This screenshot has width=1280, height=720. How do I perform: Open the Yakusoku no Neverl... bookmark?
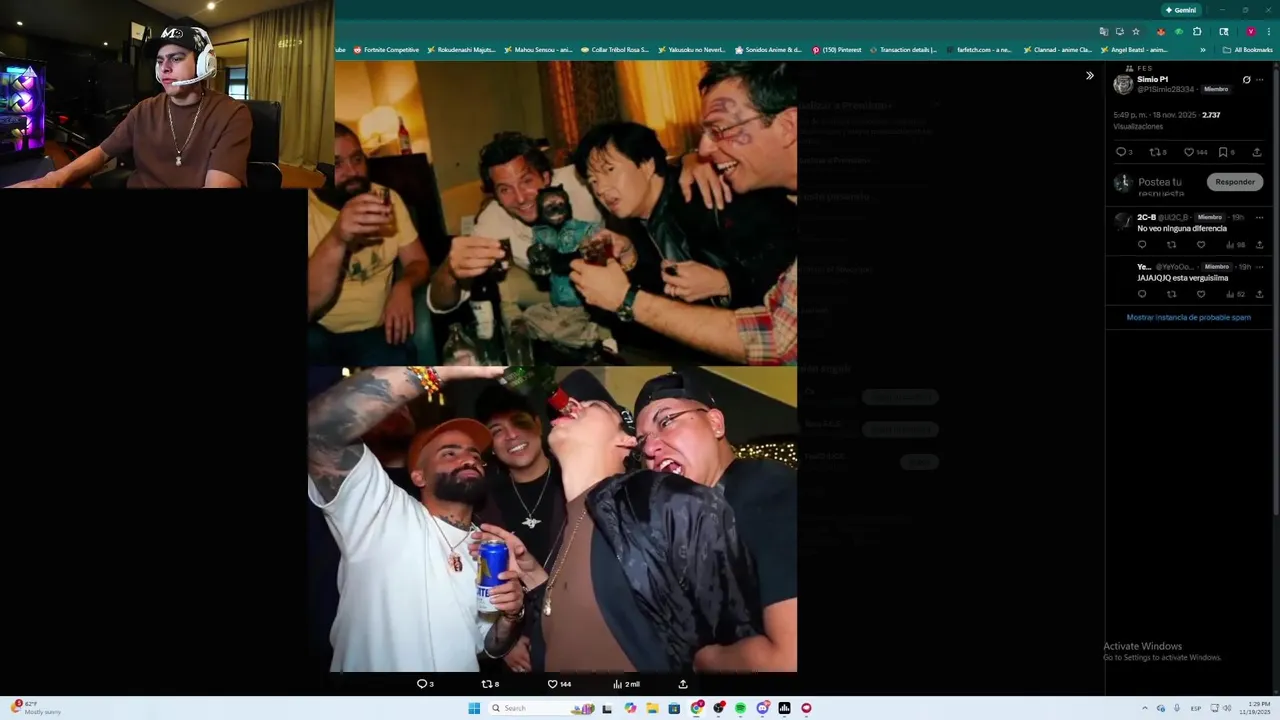coord(692,49)
